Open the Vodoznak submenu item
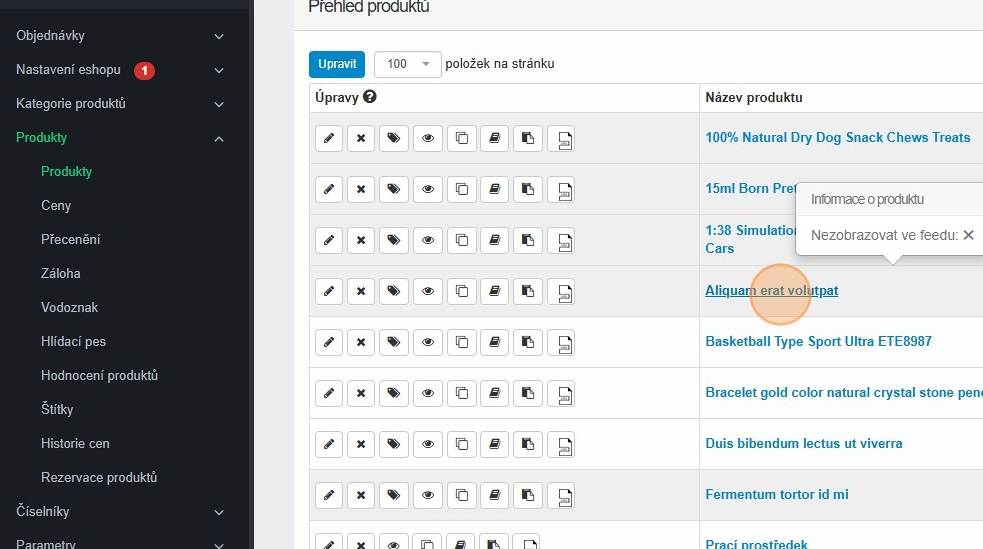 tap(69, 307)
